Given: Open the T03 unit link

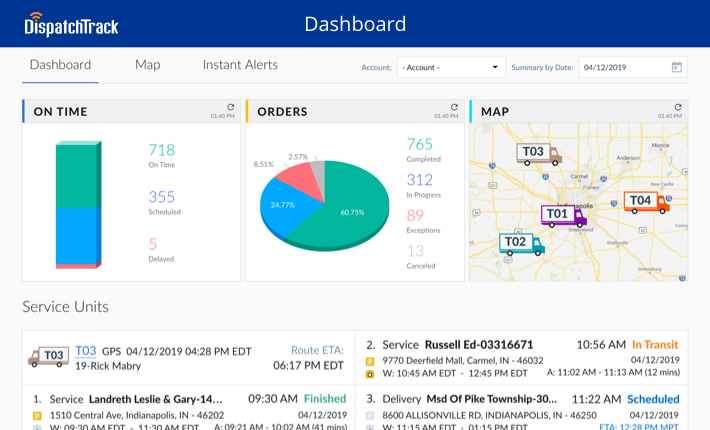Looking at the screenshot, I should coord(85,351).
